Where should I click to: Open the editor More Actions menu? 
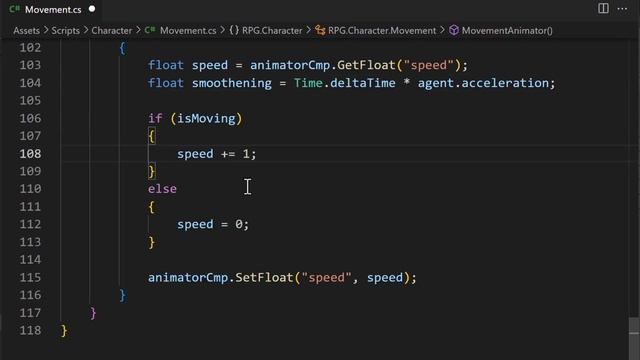(622, 9)
